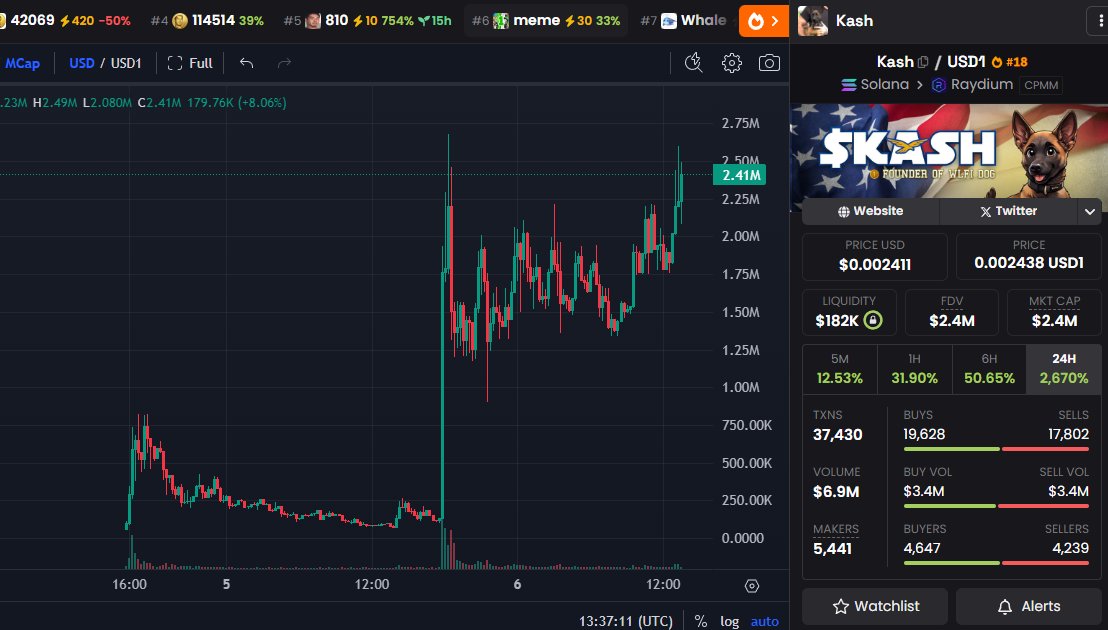
Task: Select the 24H timeframe tab
Action: coord(1063,369)
